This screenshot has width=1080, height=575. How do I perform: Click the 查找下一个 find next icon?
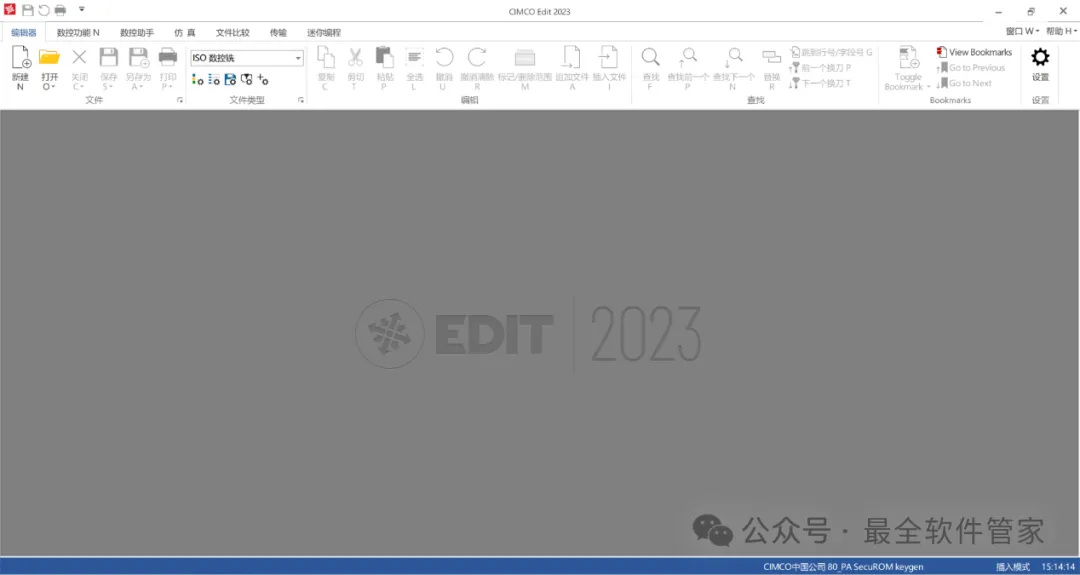click(x=734, y=57)
